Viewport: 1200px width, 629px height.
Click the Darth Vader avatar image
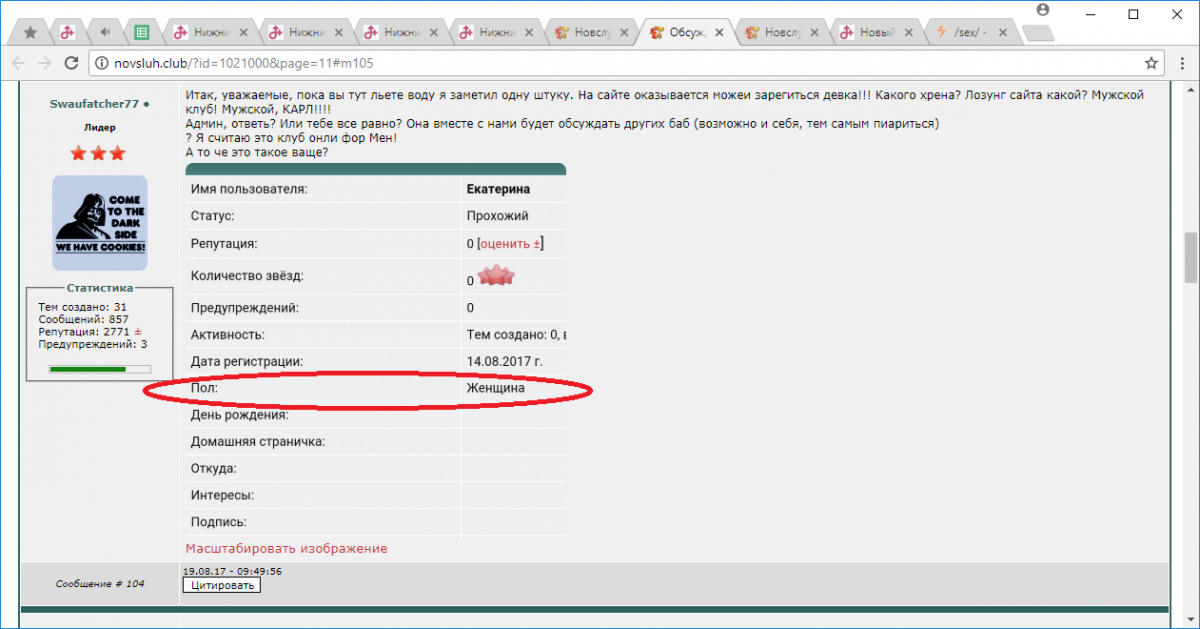[x=99, y=222]
